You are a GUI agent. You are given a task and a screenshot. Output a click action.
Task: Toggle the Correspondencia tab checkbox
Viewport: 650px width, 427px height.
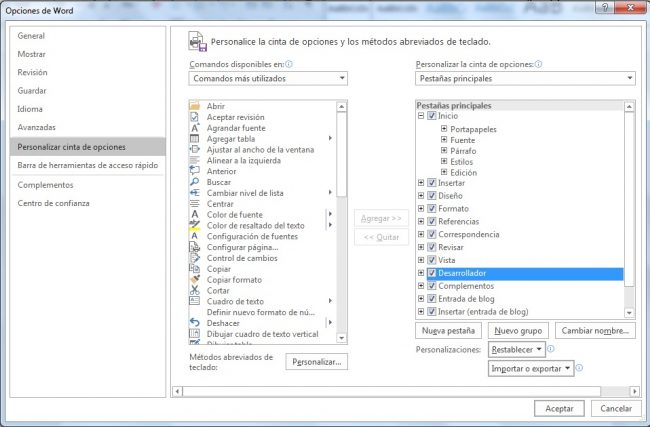point(432,234)
